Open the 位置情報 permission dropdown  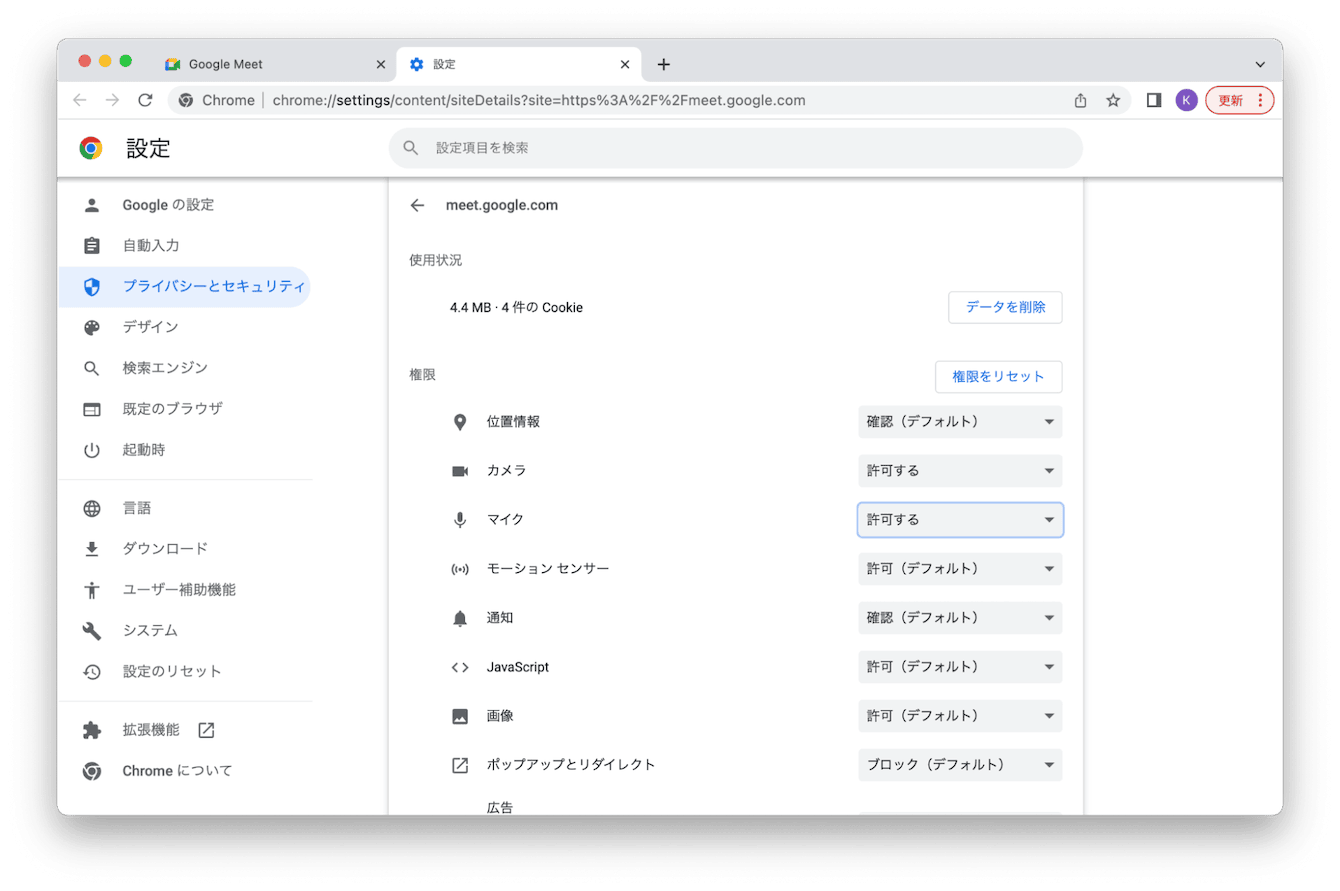(x=960, y=422)
